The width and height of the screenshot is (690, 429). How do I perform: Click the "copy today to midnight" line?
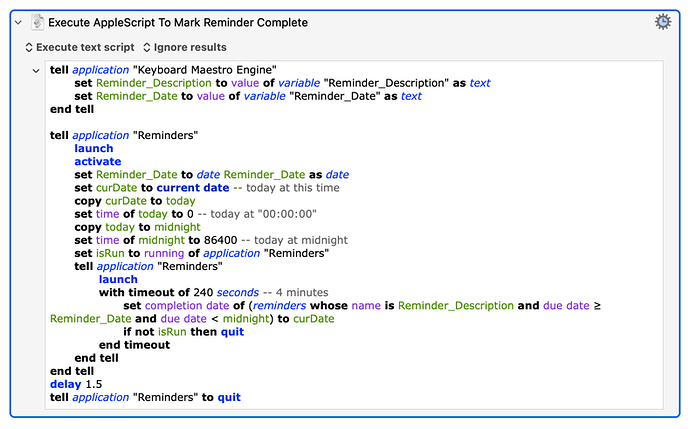[136, 227]
